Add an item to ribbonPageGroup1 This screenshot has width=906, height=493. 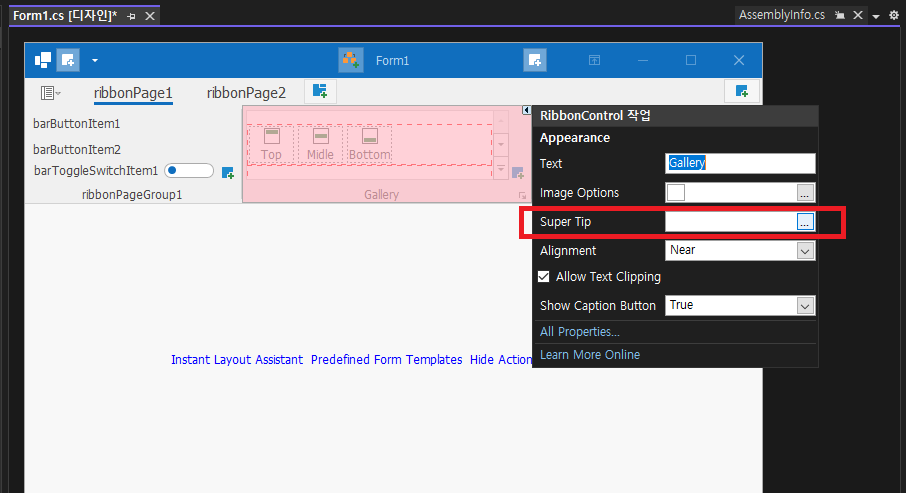point(228,173)
